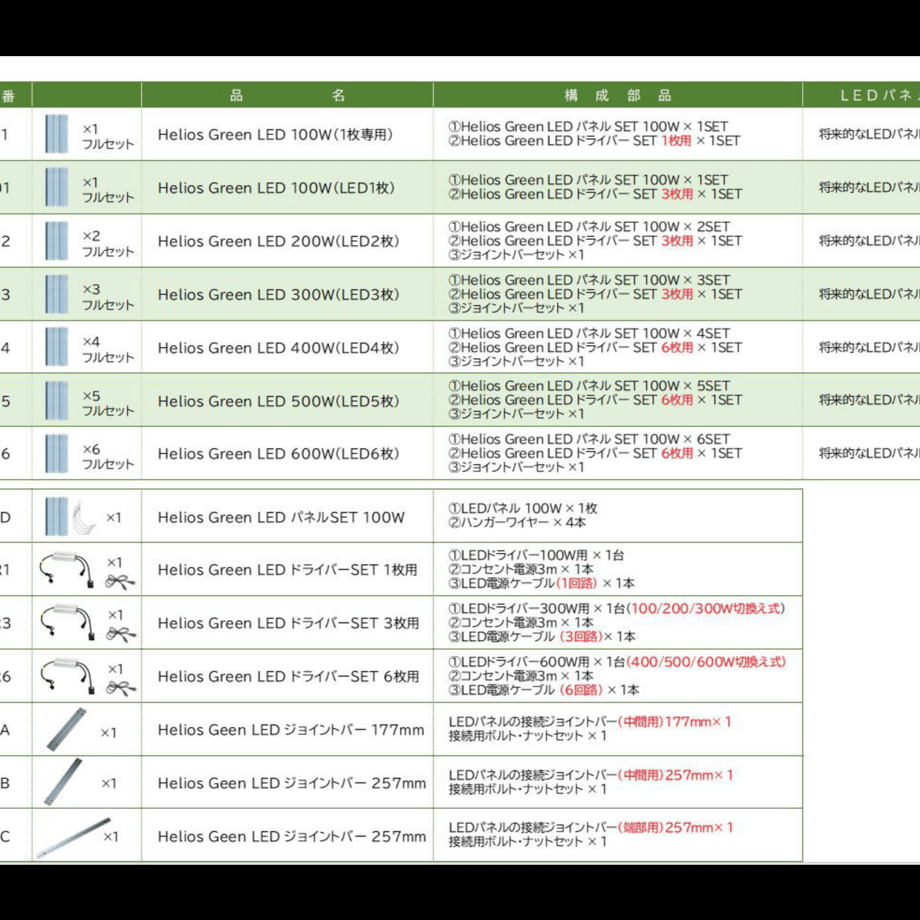Click the ×5 フルセット quantity label
Image resolution: width=920 pixels, height=920 pixels.
[108, 403]
